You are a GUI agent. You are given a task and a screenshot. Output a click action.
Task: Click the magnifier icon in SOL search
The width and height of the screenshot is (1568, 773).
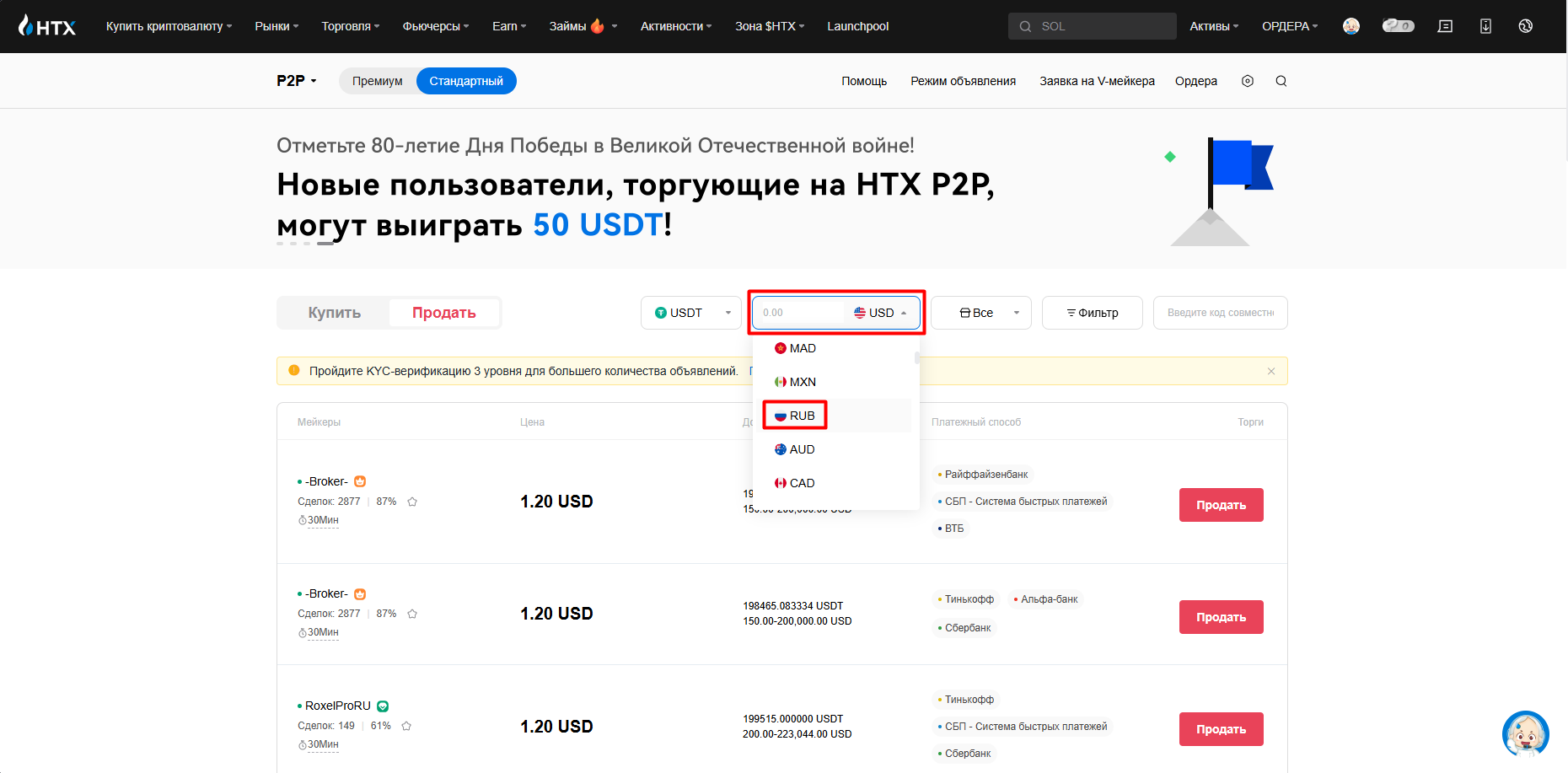click(x=1025, y=26)
